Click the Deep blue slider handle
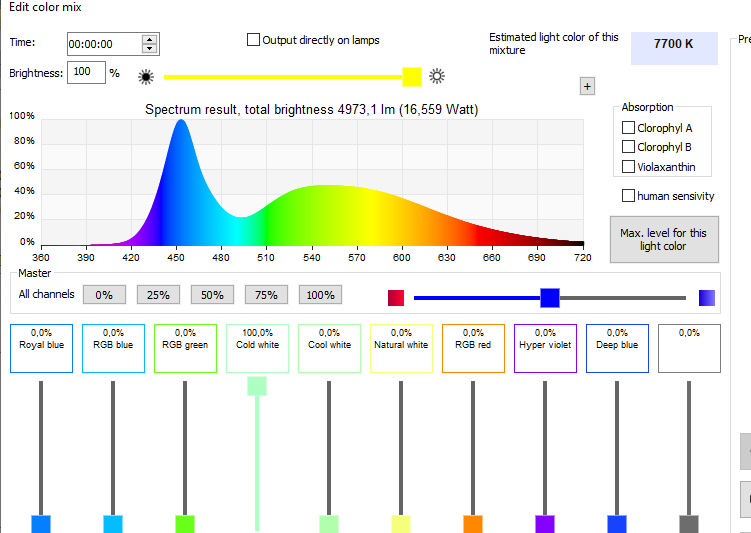Viewport: 751px width, 533px height. (617, 524)
